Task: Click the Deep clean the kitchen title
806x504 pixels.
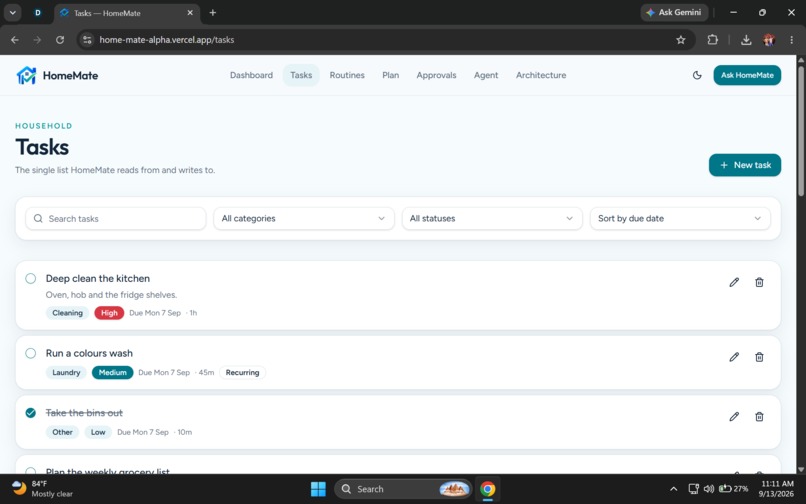Action: [98, 279]
